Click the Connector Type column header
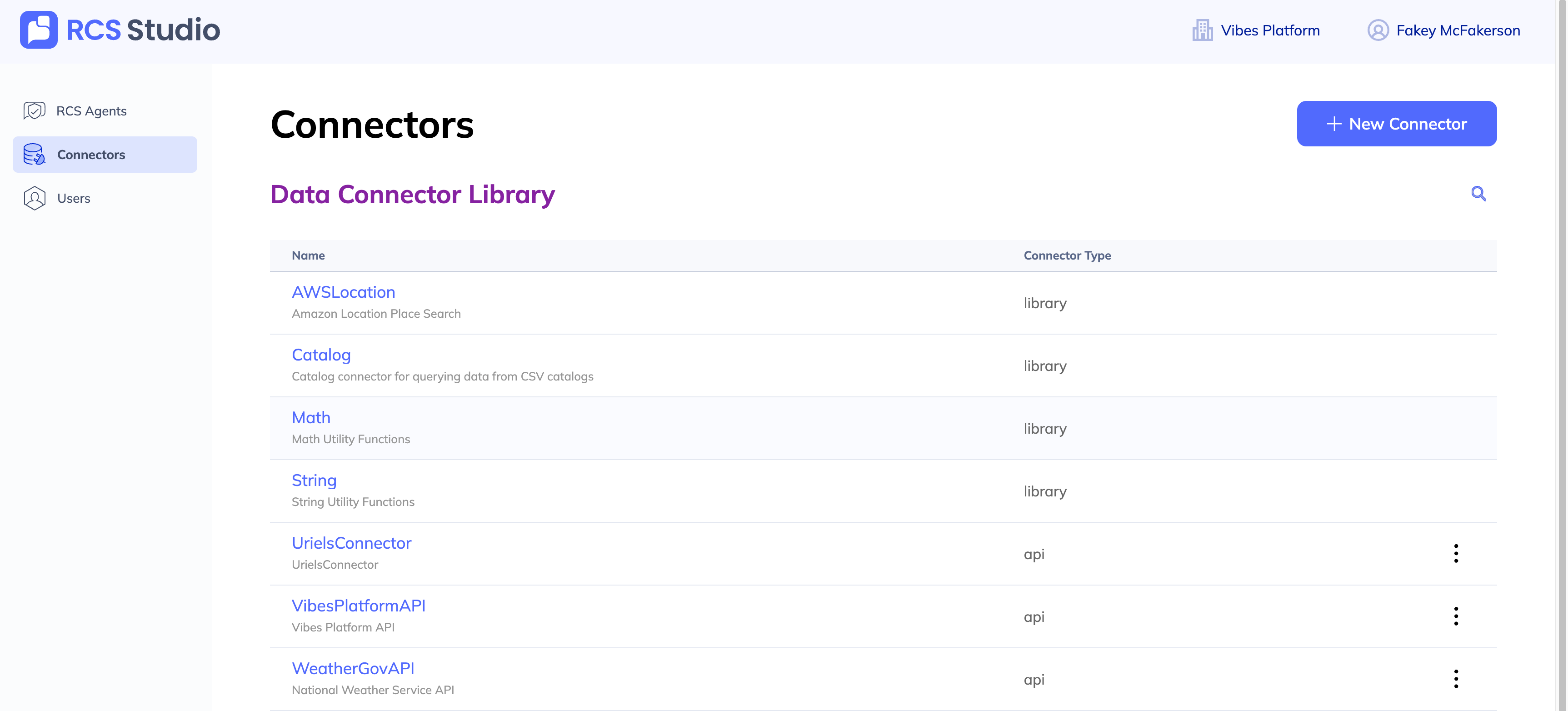 tap(1066, 255)
